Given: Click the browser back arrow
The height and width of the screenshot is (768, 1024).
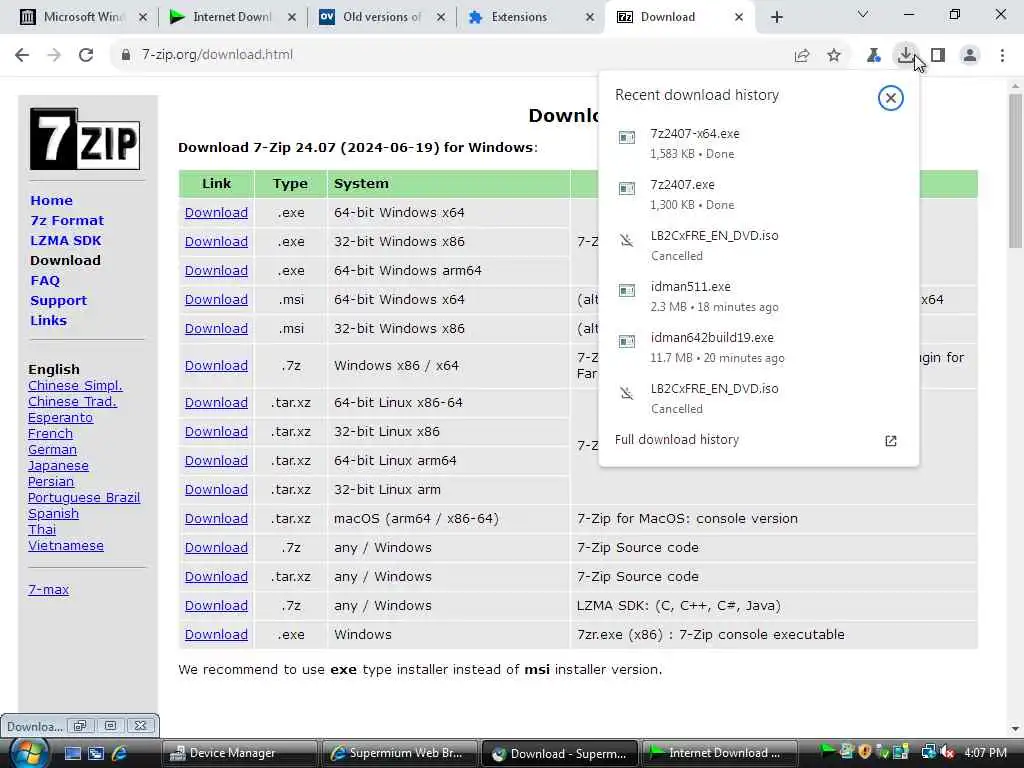Looking at the screenshot, I should (x=22, y=55).
